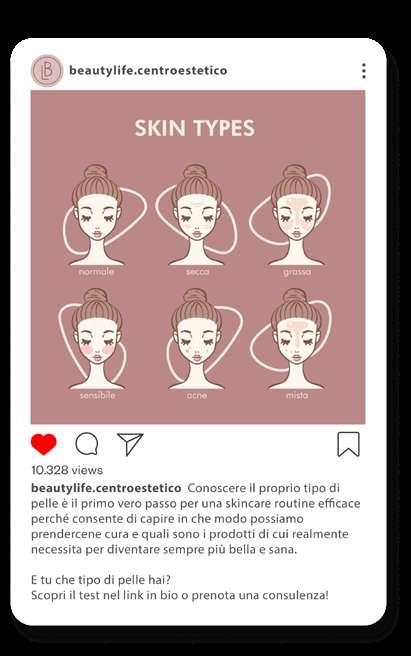The image size is (411, 656).
Task: Select the acne skin face illustration
Action: click(197, 339)
